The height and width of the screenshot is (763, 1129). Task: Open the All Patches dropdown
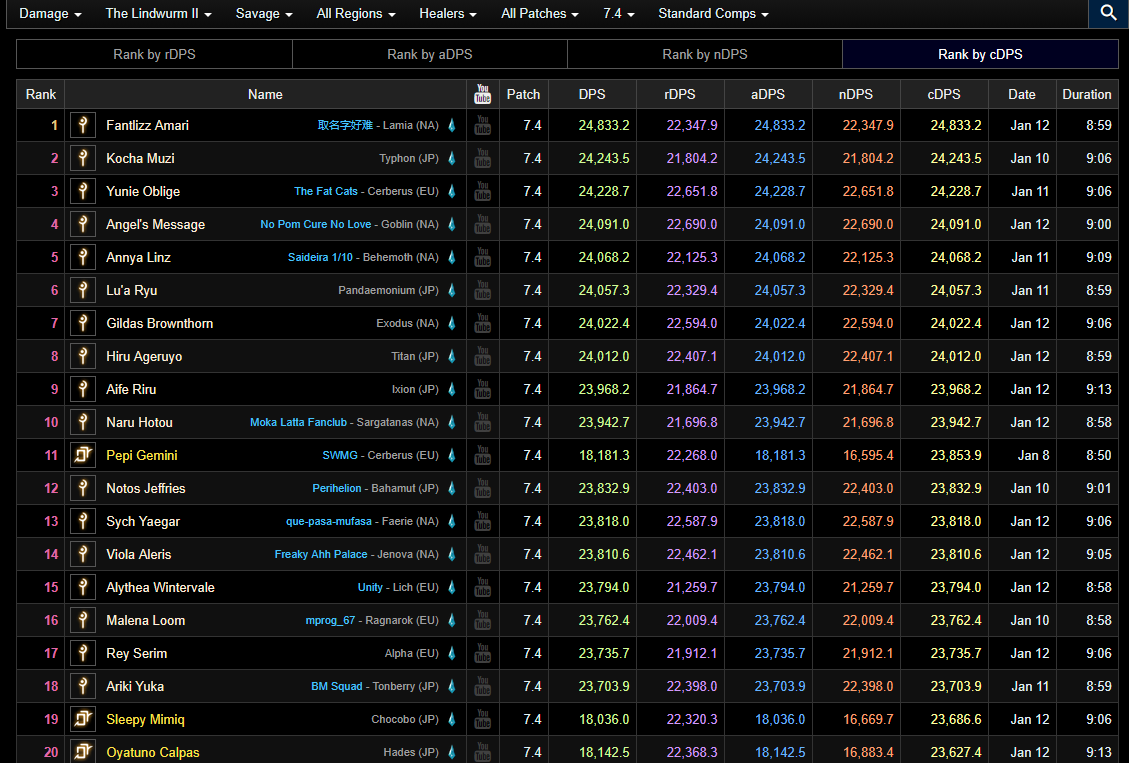coord(540,14)
